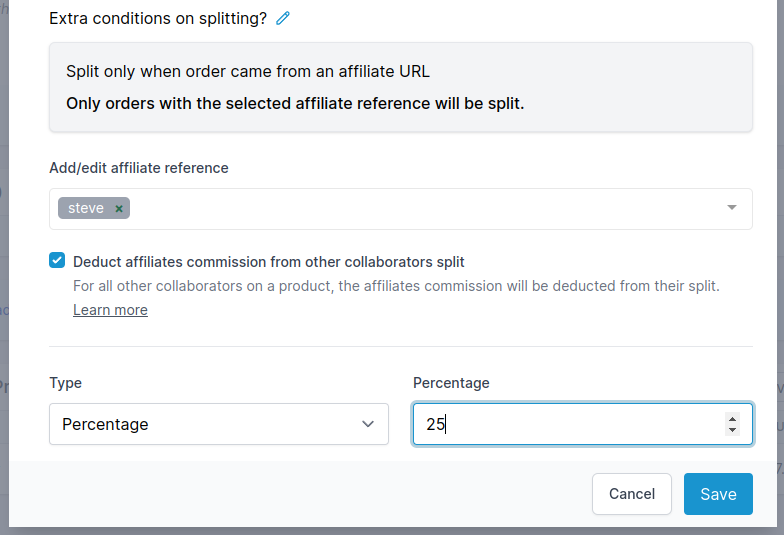Screen dimensions: 784x535
Task: Decrease percentage using the down stepper arrow
Action: tap(732, 430)
